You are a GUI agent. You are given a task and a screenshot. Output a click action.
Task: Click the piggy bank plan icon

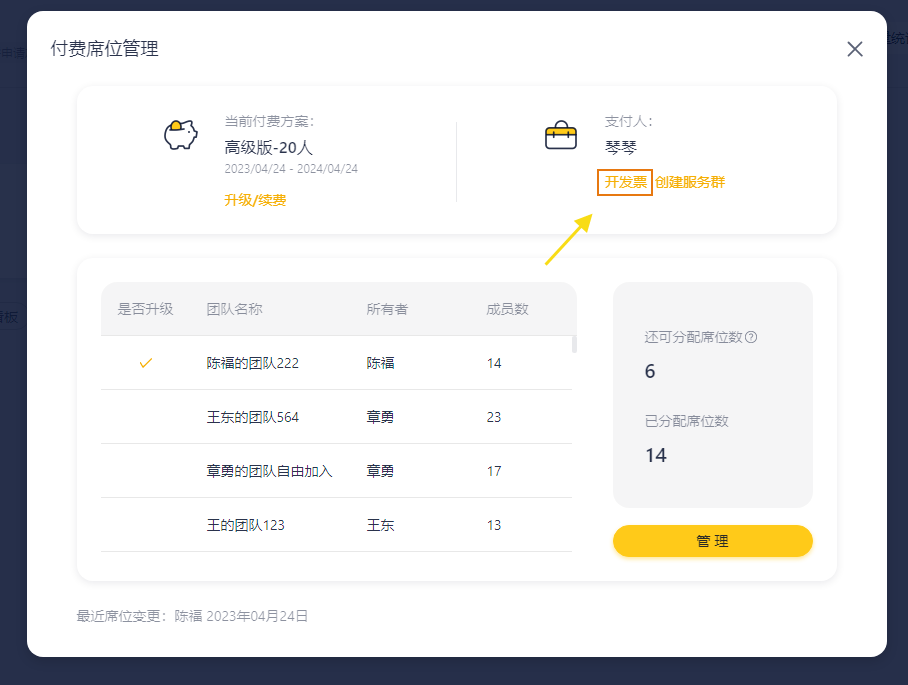click(x=180, y=135)
